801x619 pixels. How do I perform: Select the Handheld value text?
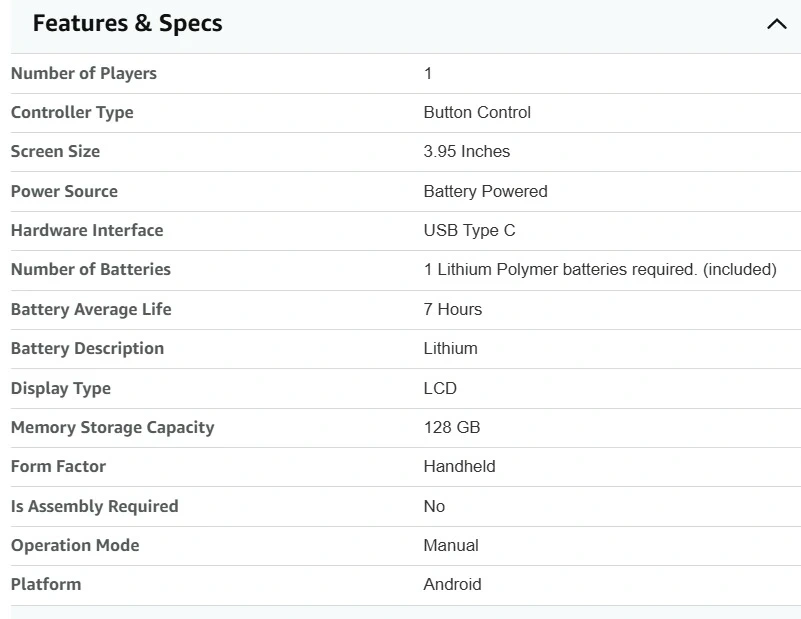pyautogui.click(x=459, y=466)
